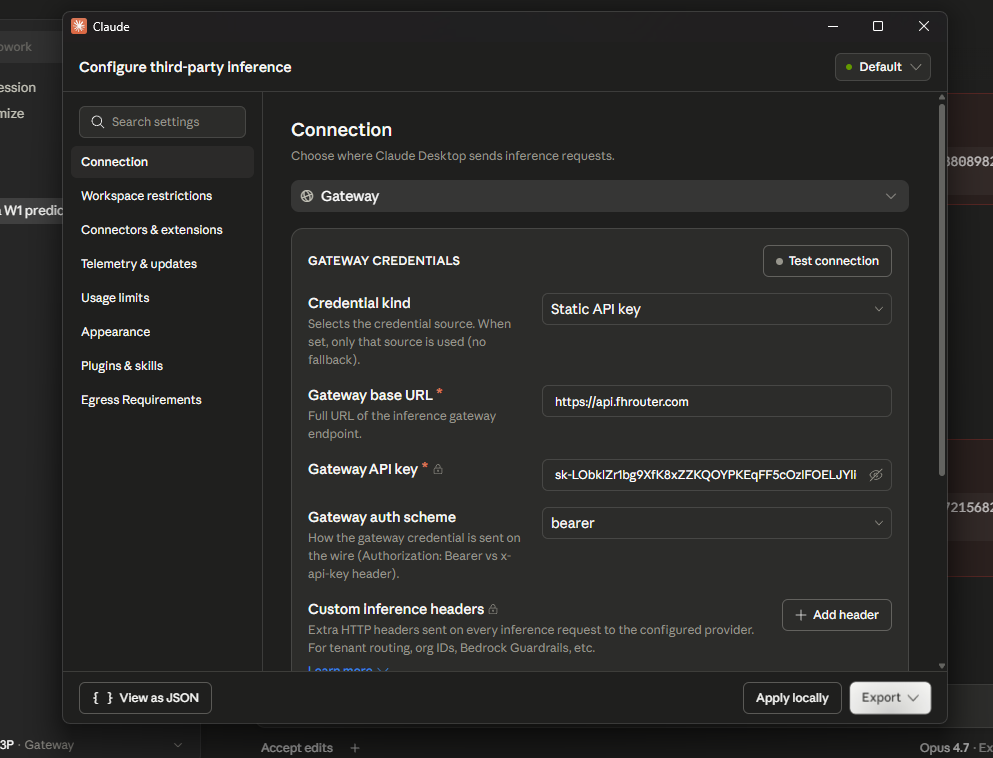Click the Gateway API key input field
This screenshot has height=758, width=993.
716,475
